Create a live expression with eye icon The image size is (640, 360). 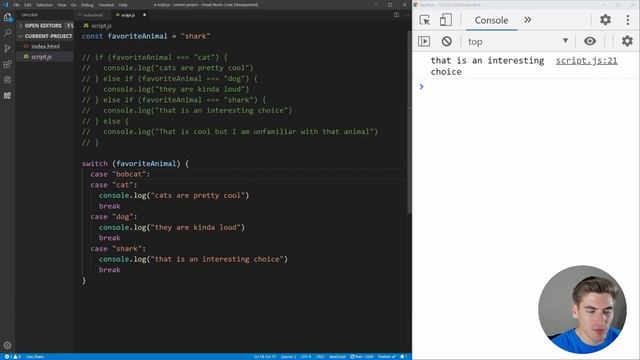(x=590, y=41)
